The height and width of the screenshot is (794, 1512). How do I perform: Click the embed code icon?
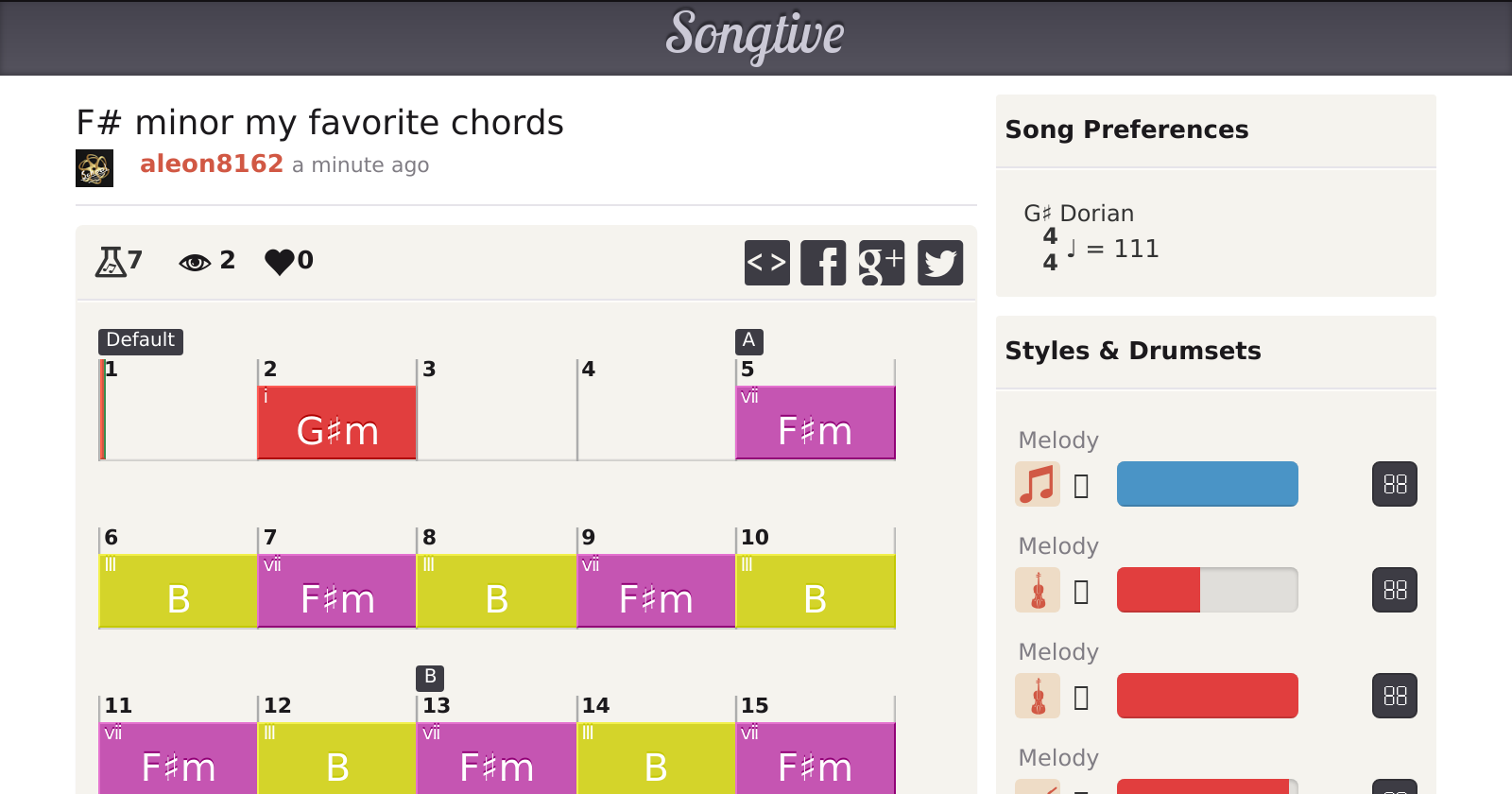coord(766,262)
